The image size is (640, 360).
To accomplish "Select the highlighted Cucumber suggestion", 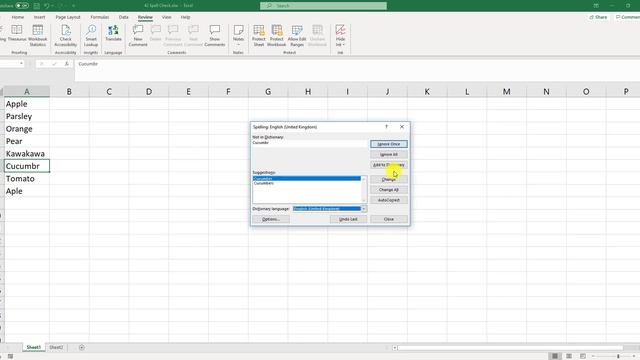I will coord(307,178).
